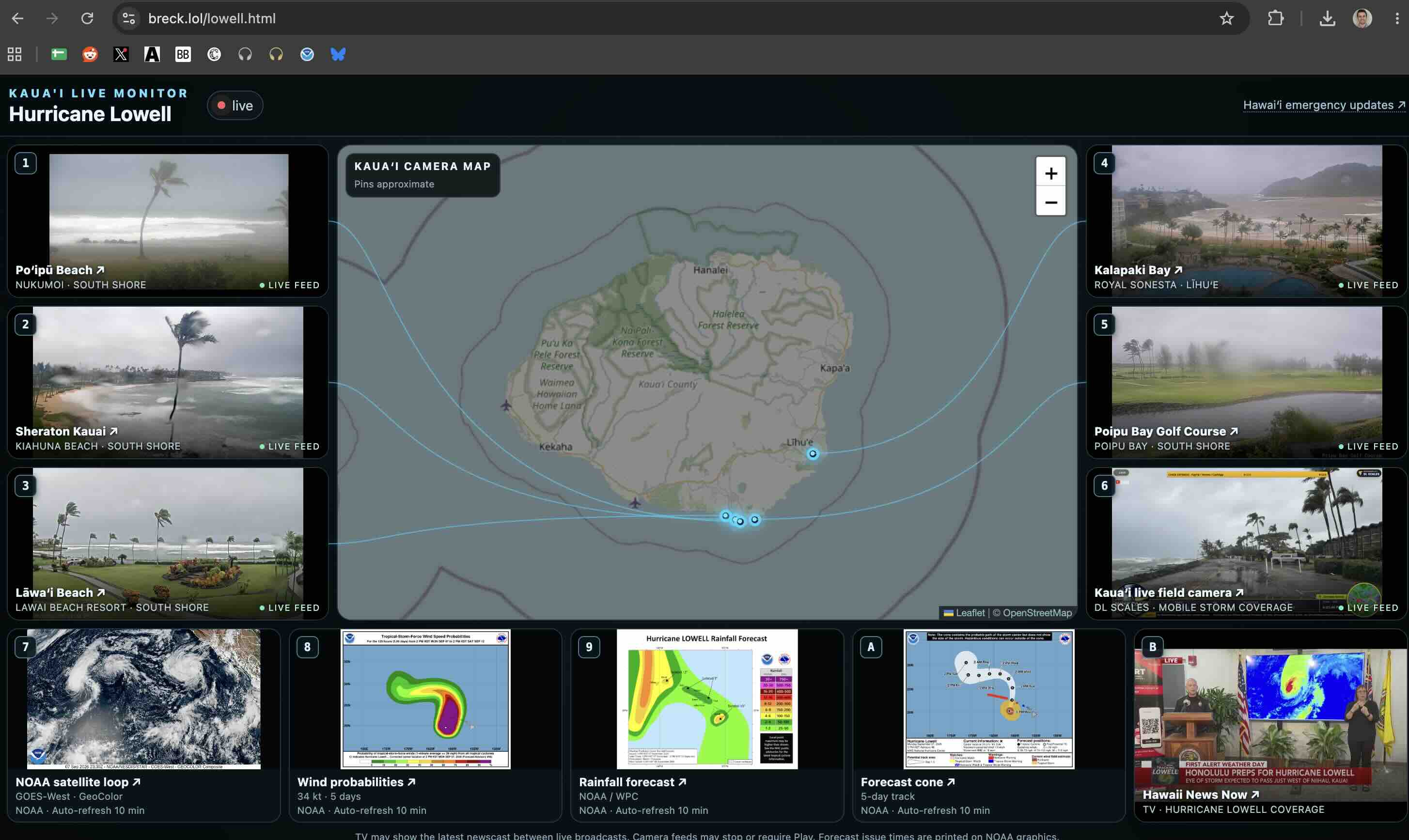Screen dimensions: 1409x840
Task: Click the GOES-West satellite image thumbnail
Action: point(144,699)
